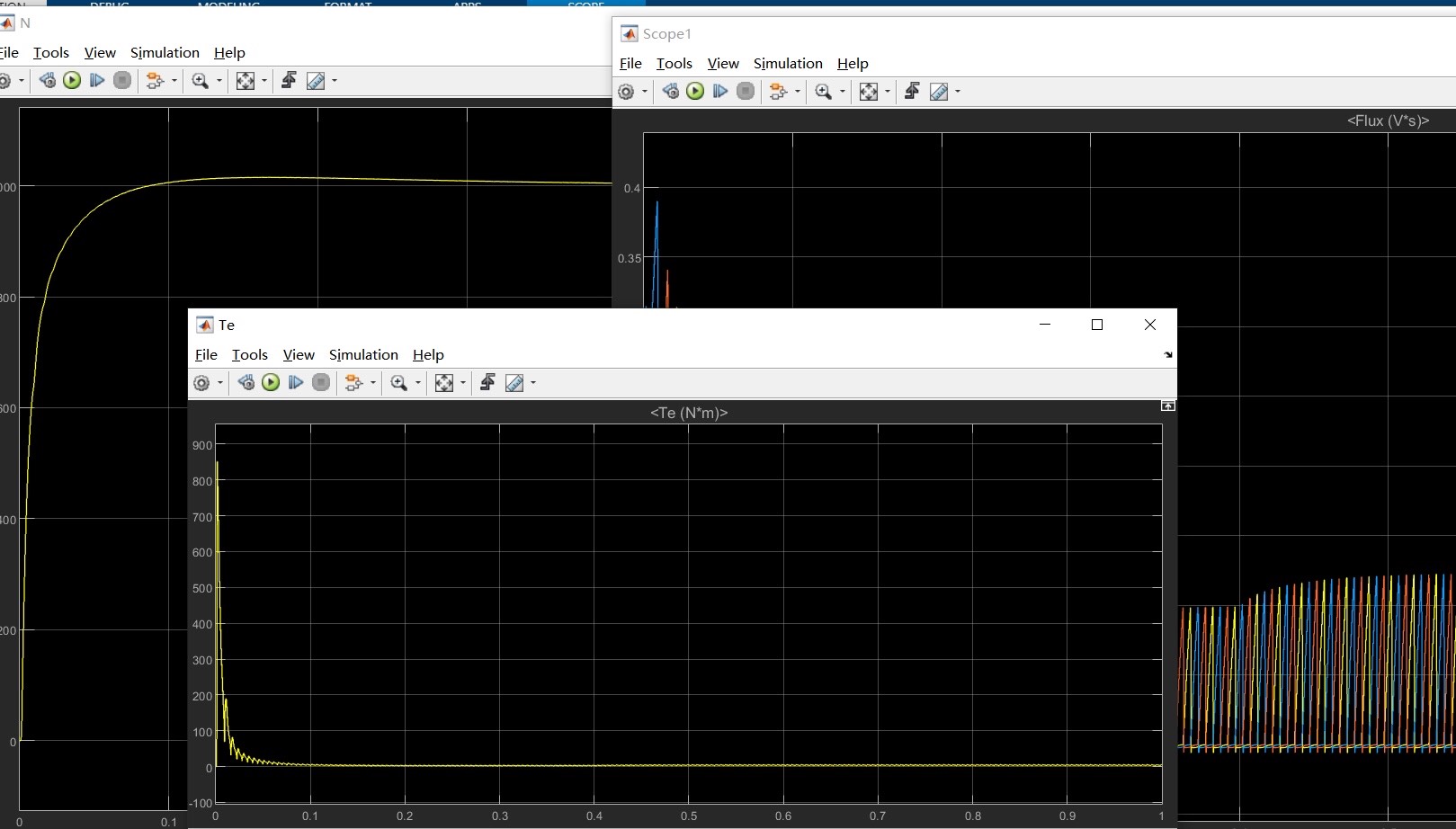Run simulation from Te window toolbar
This screenshot has height=829, width=1456.
(271, 383)
